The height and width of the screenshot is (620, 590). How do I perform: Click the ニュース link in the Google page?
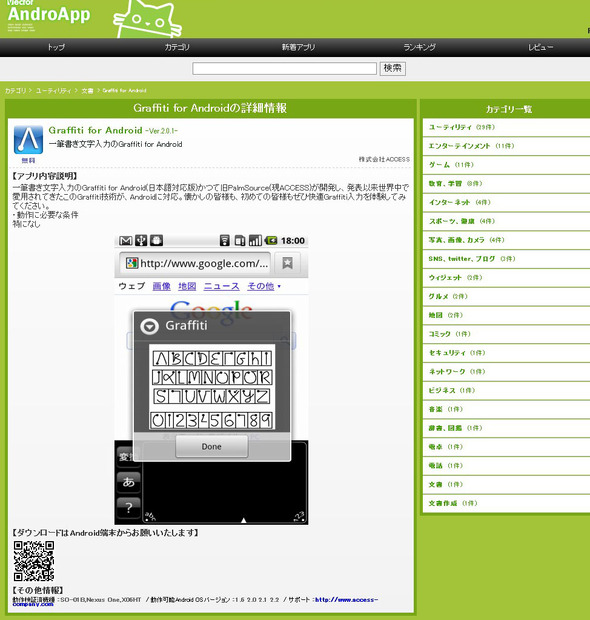pos(221,286)
